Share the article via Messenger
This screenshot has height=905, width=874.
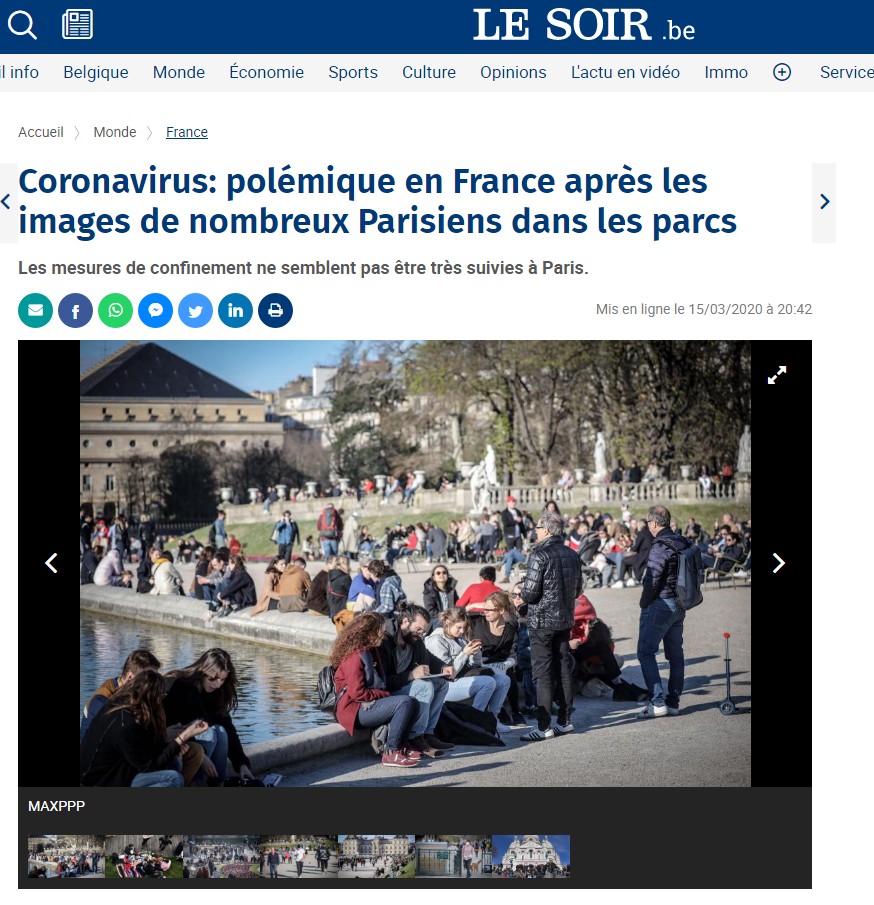155,311
